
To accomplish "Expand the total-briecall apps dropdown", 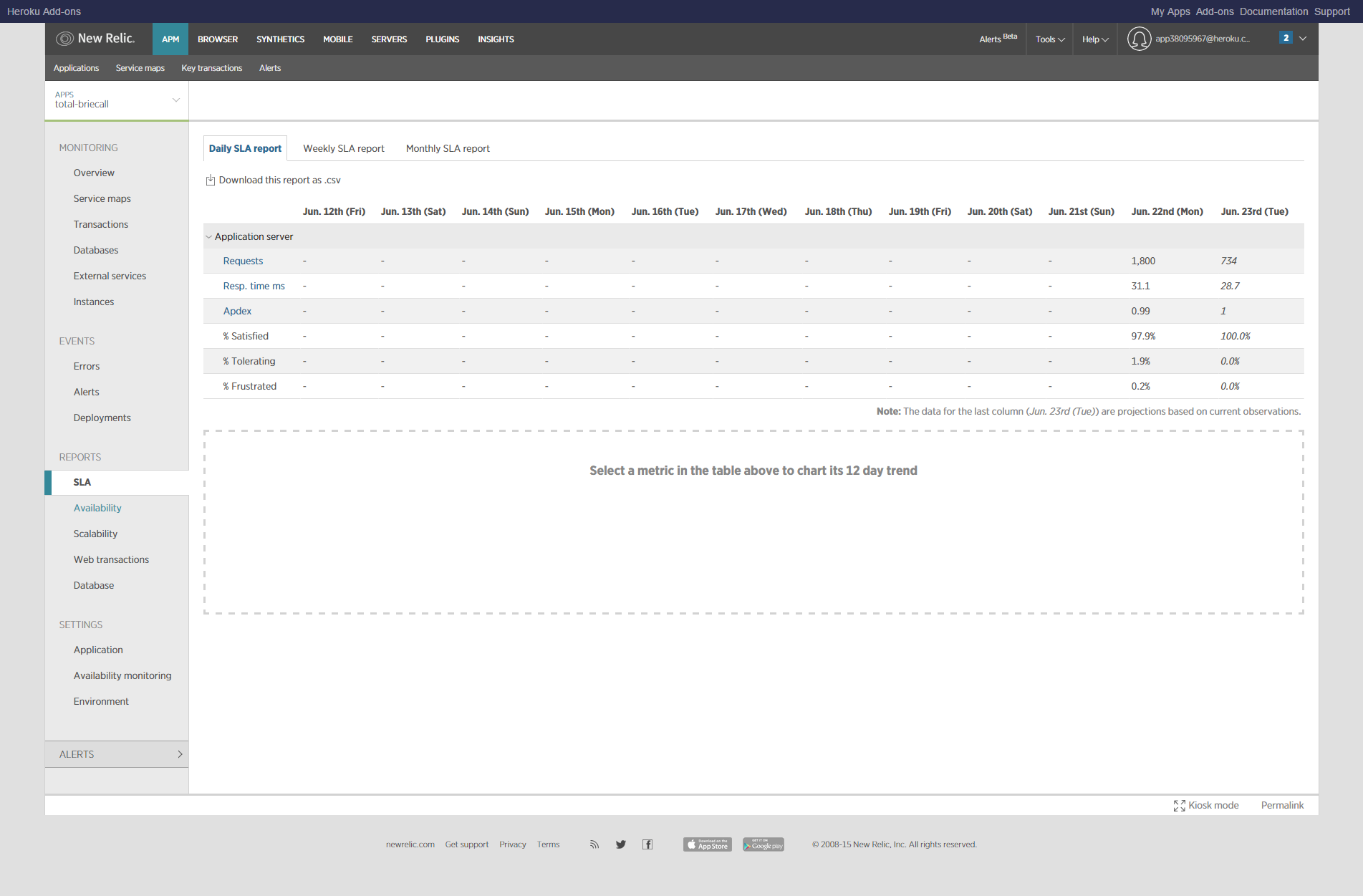I will tap(176, 100).
